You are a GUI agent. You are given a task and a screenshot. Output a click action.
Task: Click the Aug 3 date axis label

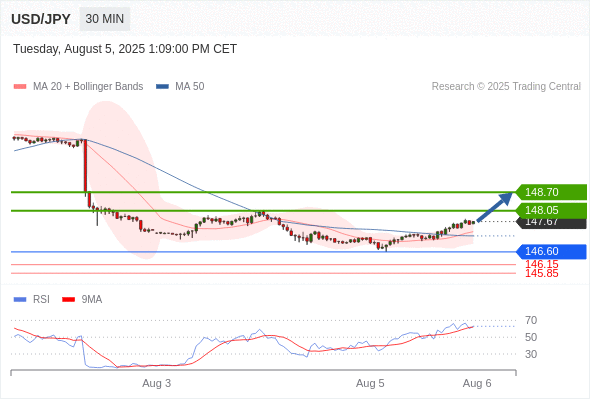pyautogui.click(x=157, y=383)
